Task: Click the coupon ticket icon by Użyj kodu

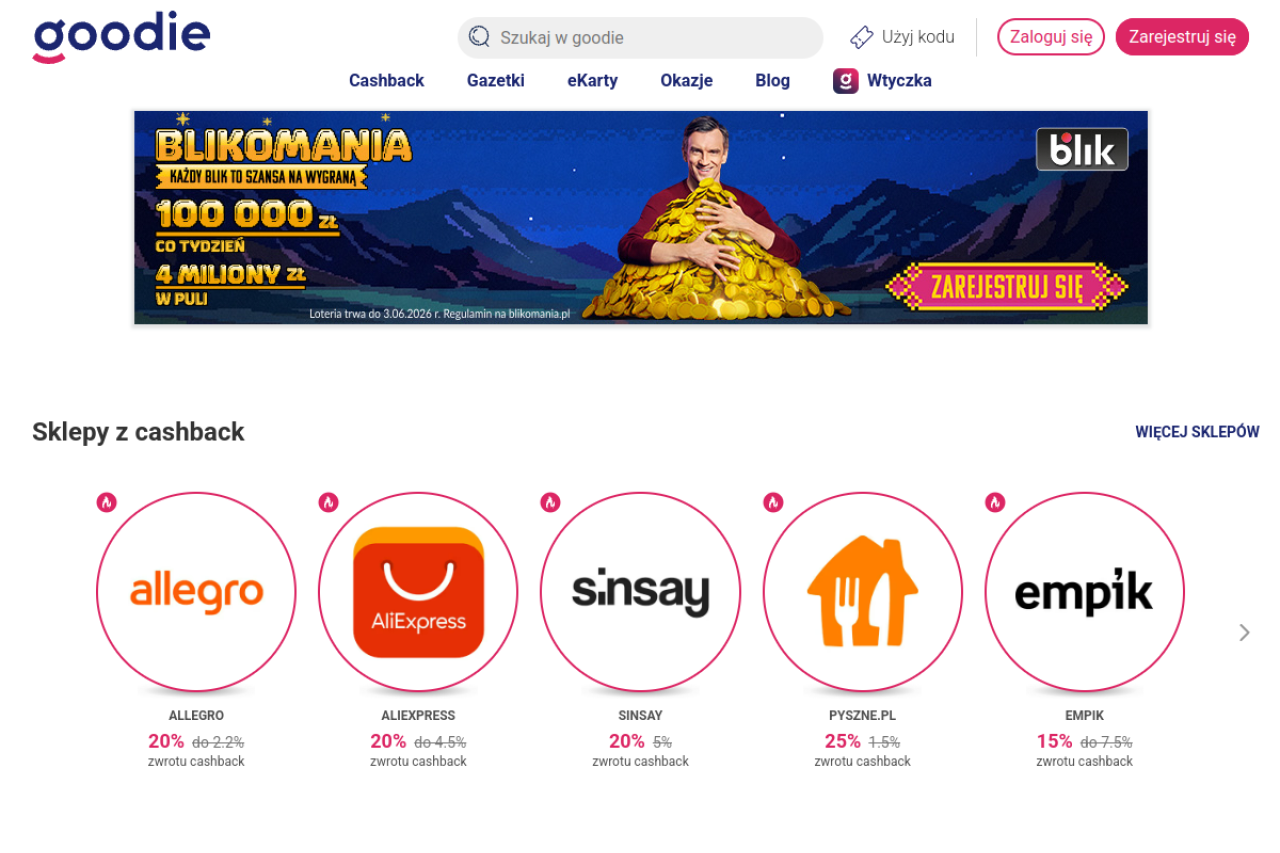Action: click(861, 37)
